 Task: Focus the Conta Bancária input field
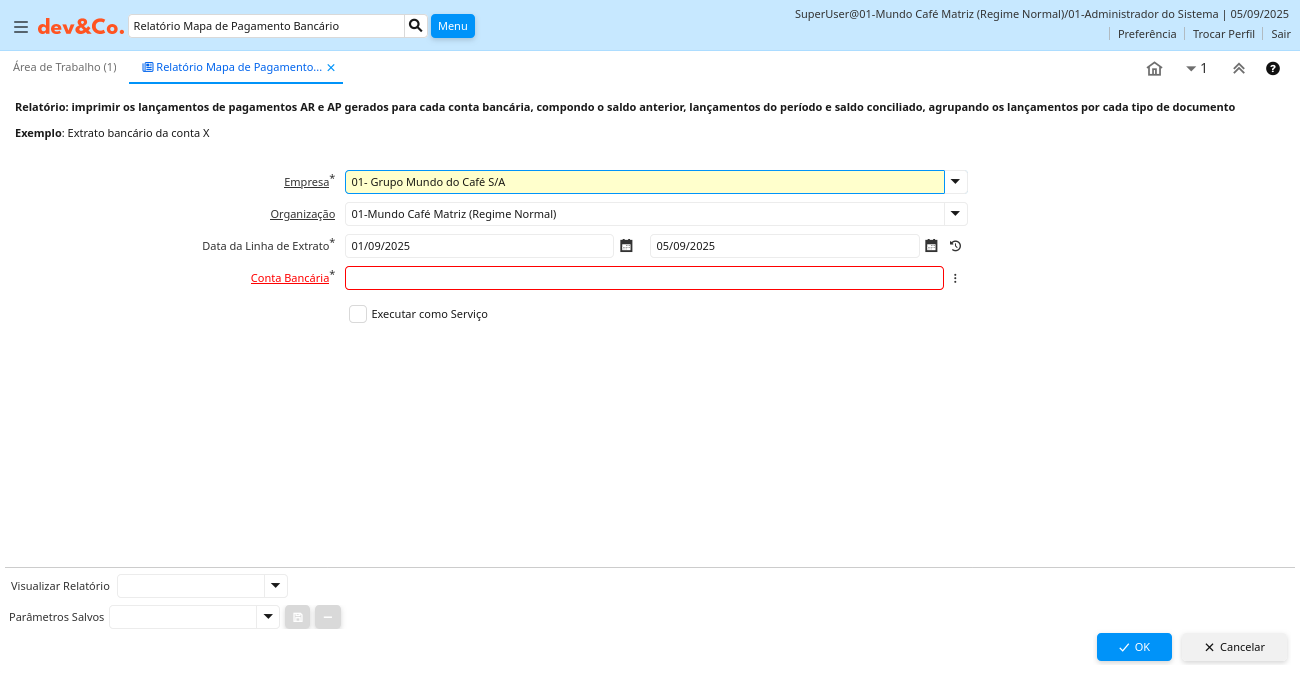(644, 278)
